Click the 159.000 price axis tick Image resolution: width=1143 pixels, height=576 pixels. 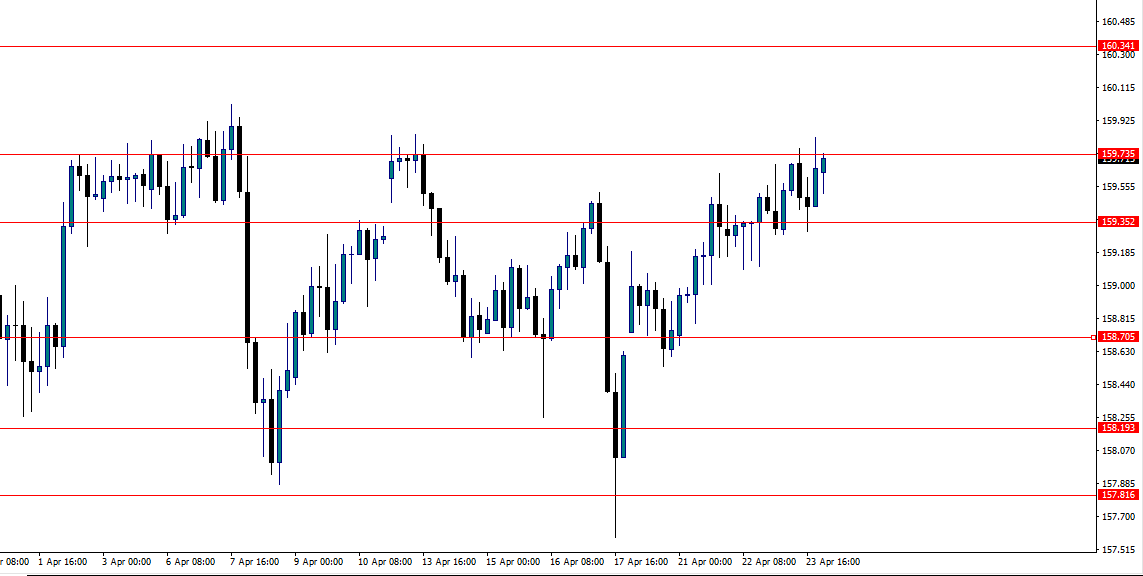click(x=1118, y=286)
